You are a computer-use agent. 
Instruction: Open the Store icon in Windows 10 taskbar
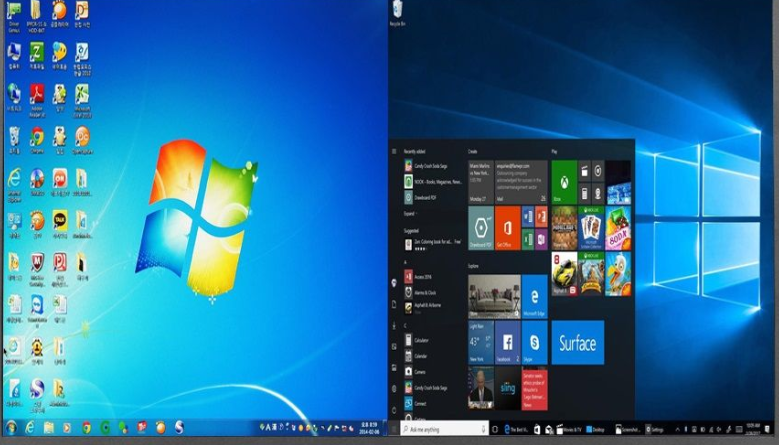[537, 429]
